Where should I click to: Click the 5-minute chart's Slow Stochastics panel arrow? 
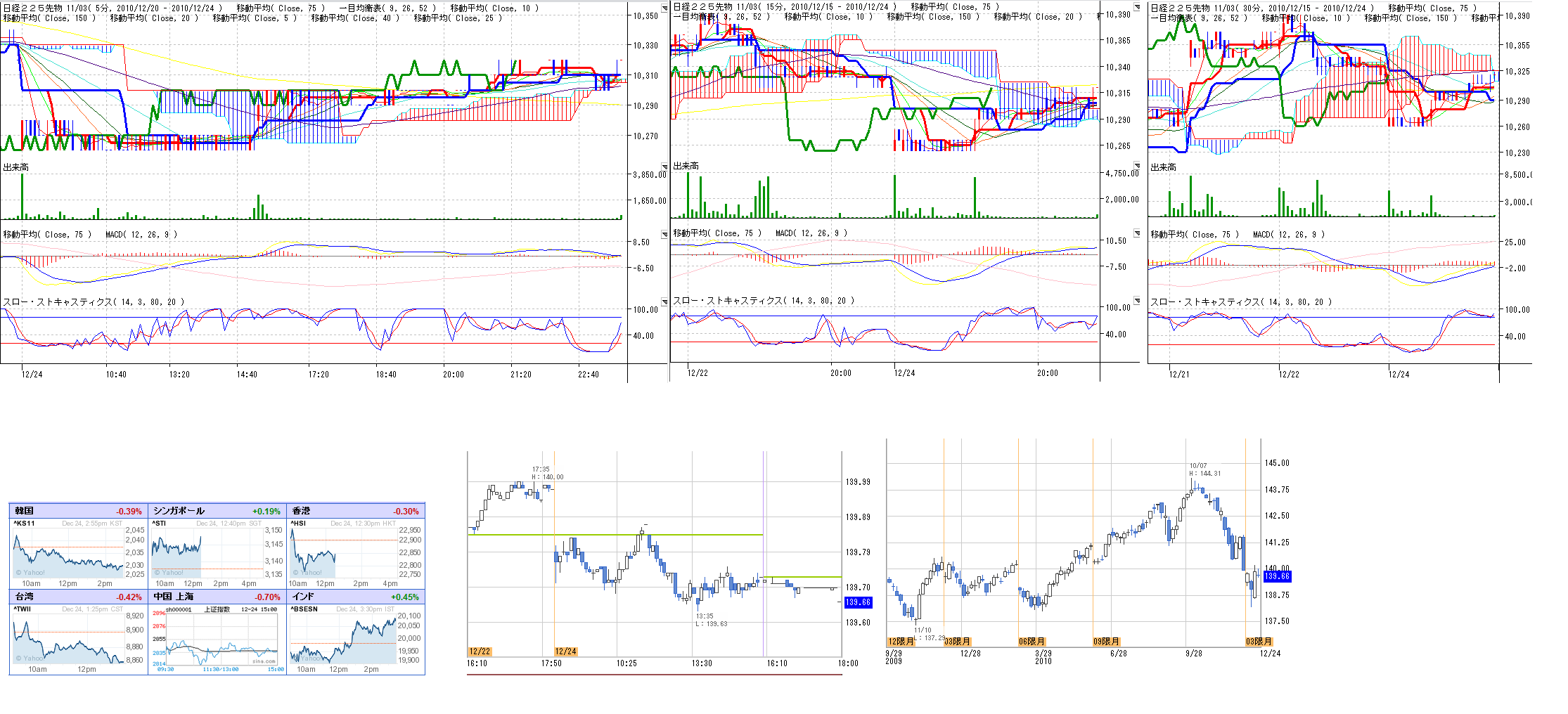point(664,301)
